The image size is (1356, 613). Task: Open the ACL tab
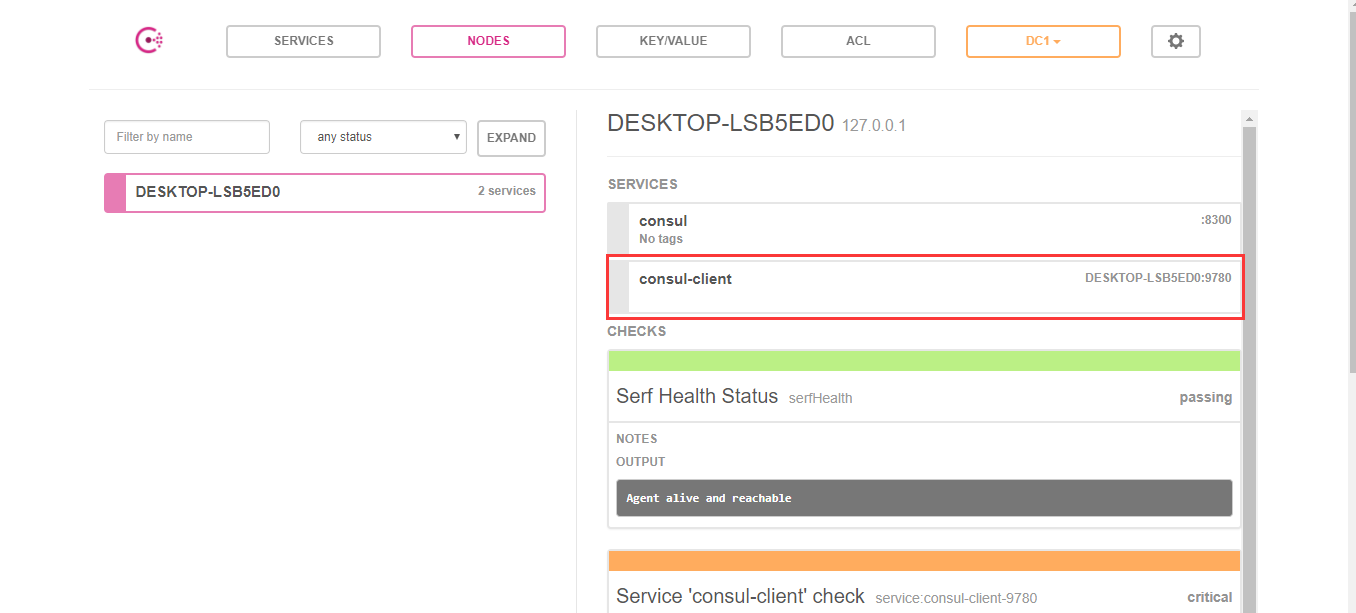[859, 41]
